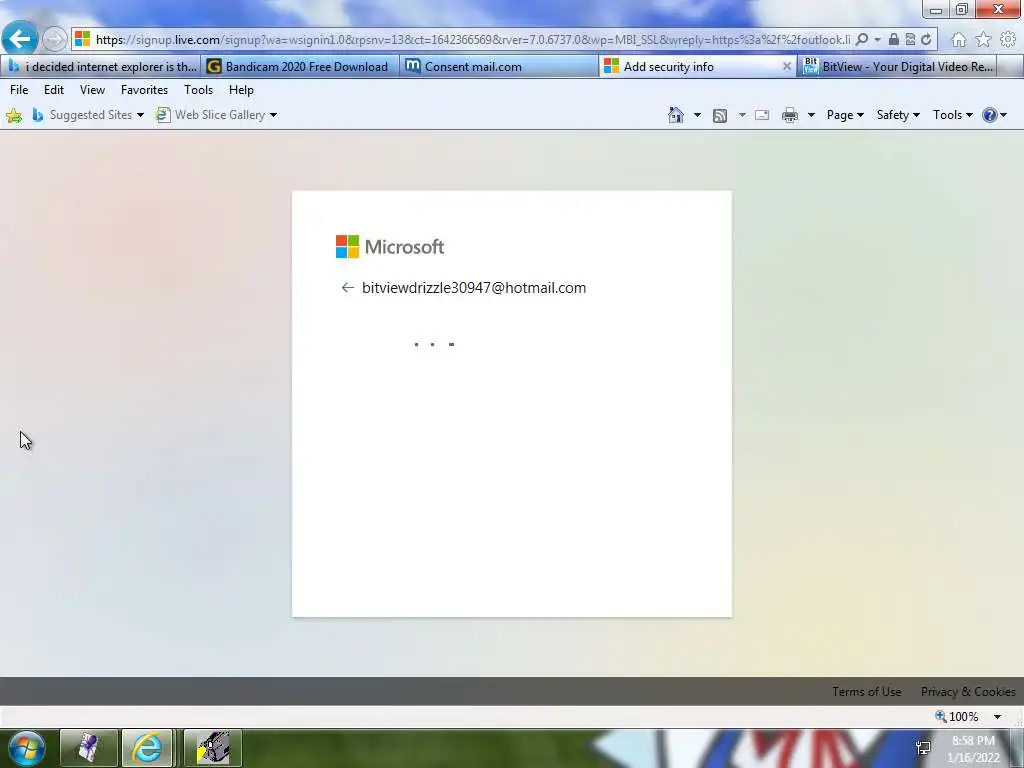Screen dimensions: 1024x768
Task: Open the address bar autocomplete dropdown arrow
Action: (878, 40)
